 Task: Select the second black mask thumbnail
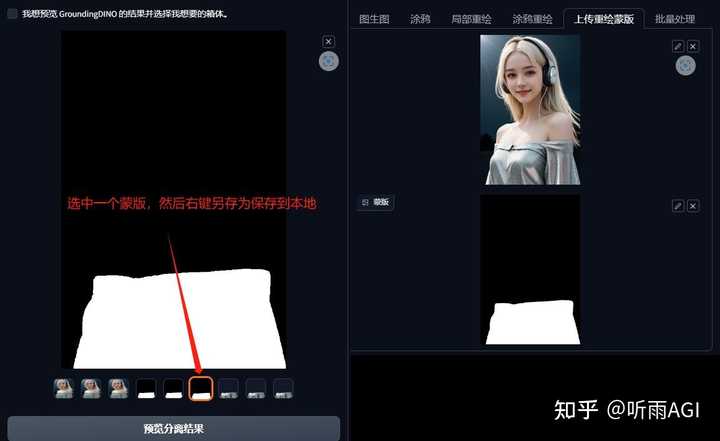tap(174, 389)
